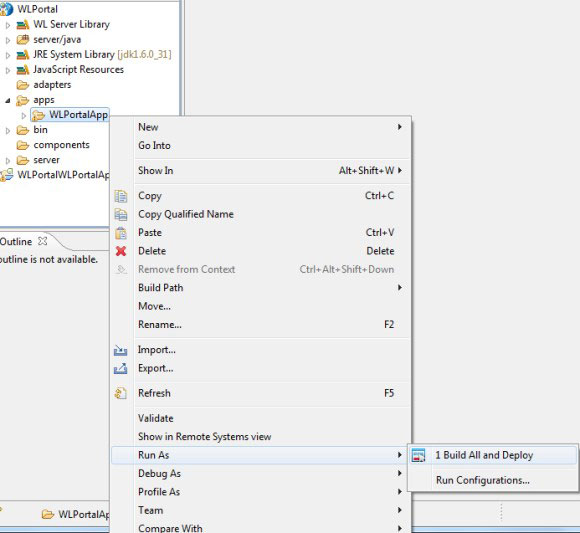Viewport: 580px width, 533px height.
Task: Open the Debug As submenu
Action: 261,473
